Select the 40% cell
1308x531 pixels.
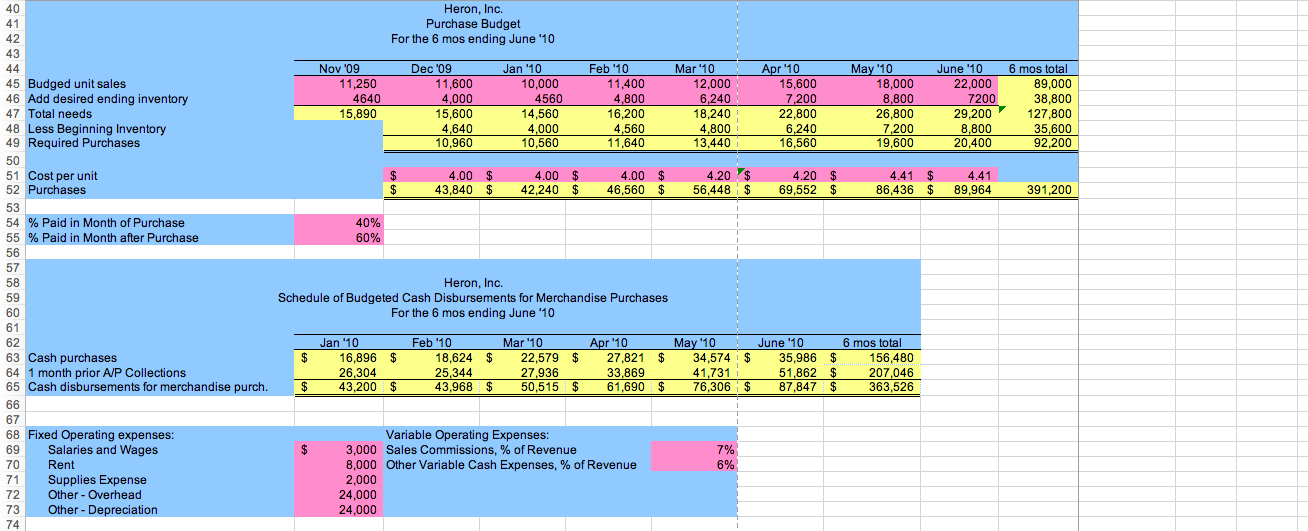click(340, 222)
